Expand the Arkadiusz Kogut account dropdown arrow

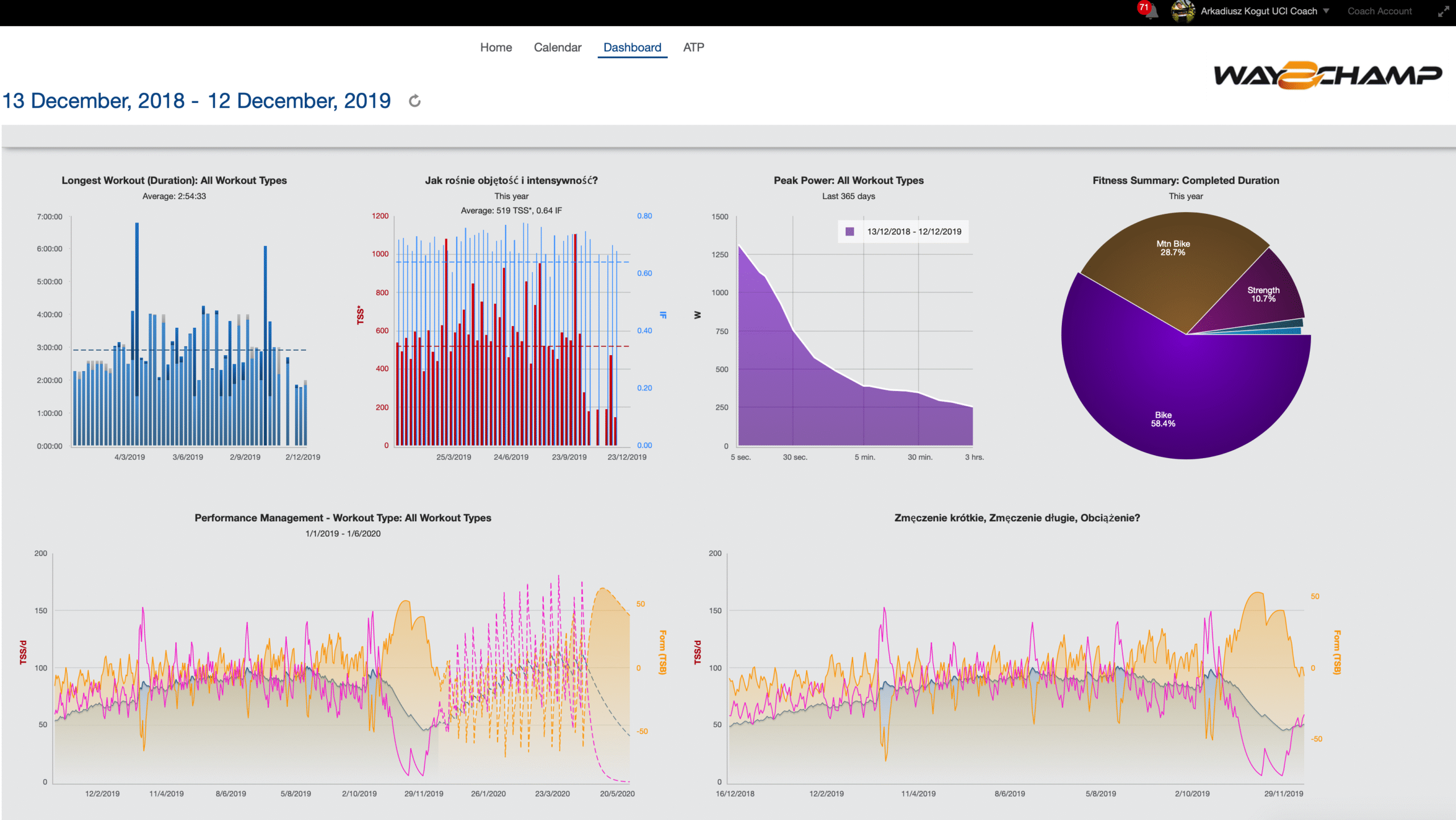[1326, 11]
